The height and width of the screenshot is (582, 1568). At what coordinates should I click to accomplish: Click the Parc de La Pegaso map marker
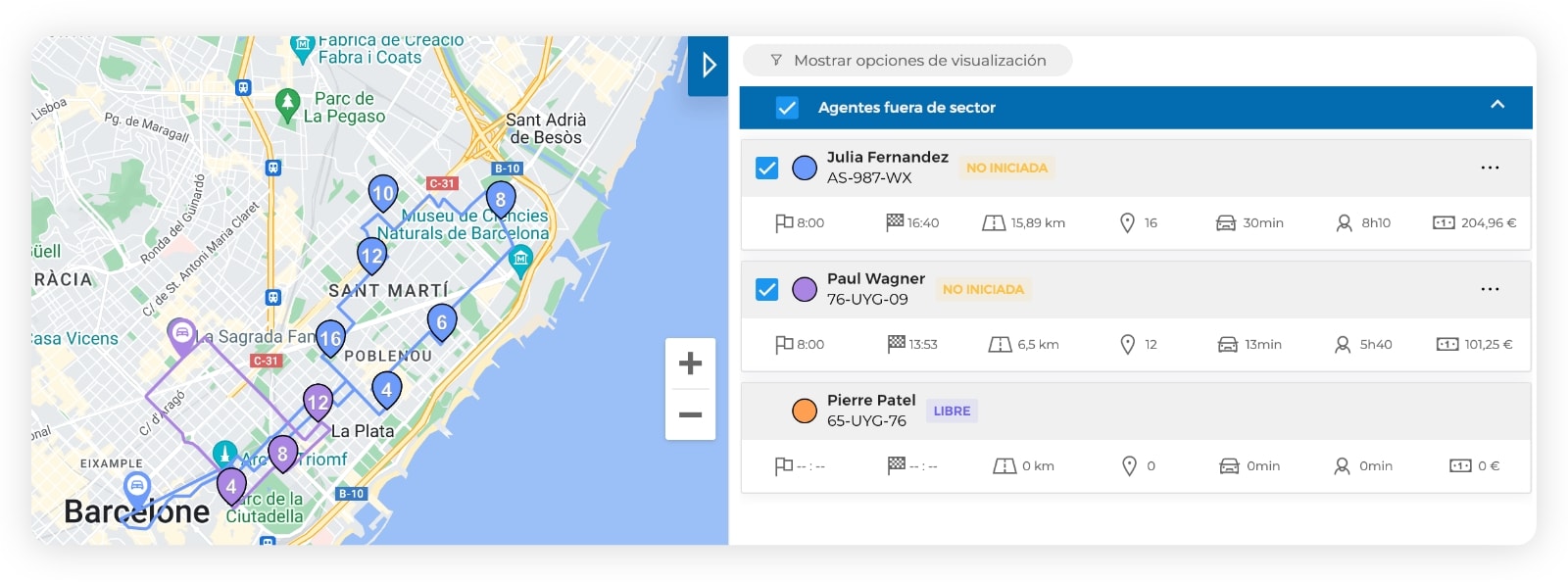(x=287, y=104)
